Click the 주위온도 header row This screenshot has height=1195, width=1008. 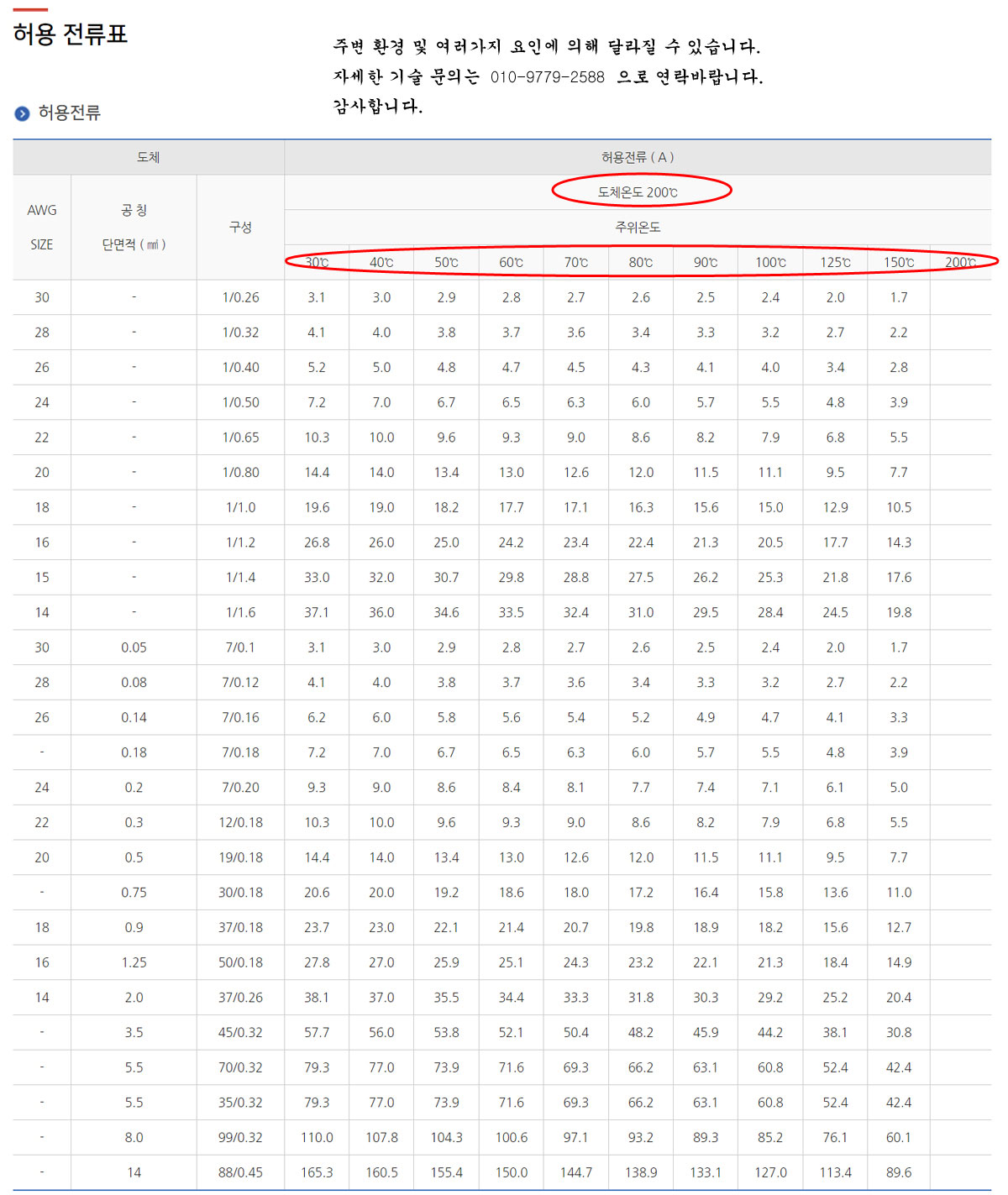click(x=638, y=227)
